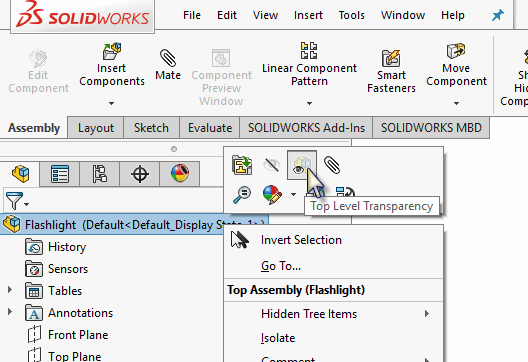Expand the Move Component dropdown arrow
Screen dimensions: 528x362
pyautogui.click(x=456, y=103)
